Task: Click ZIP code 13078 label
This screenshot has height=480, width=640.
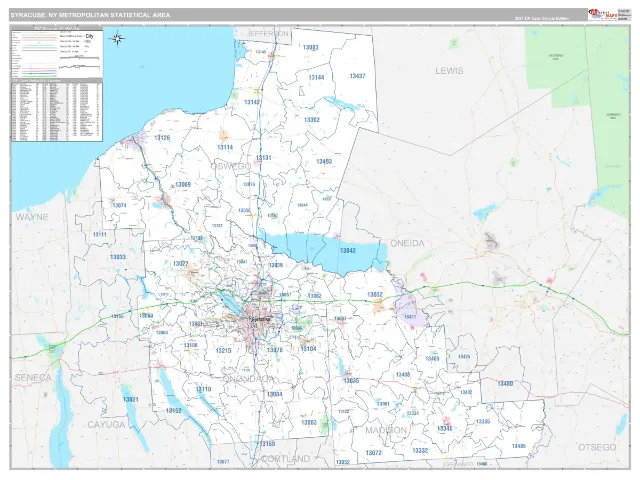Action: click(x=275, y=350)
